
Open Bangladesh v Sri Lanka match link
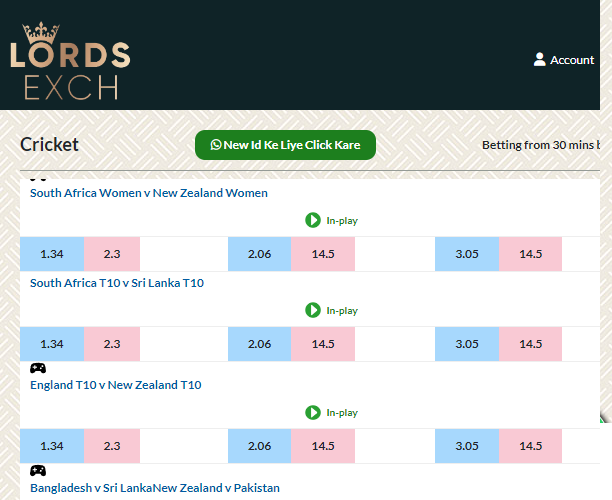coord(91,488)
